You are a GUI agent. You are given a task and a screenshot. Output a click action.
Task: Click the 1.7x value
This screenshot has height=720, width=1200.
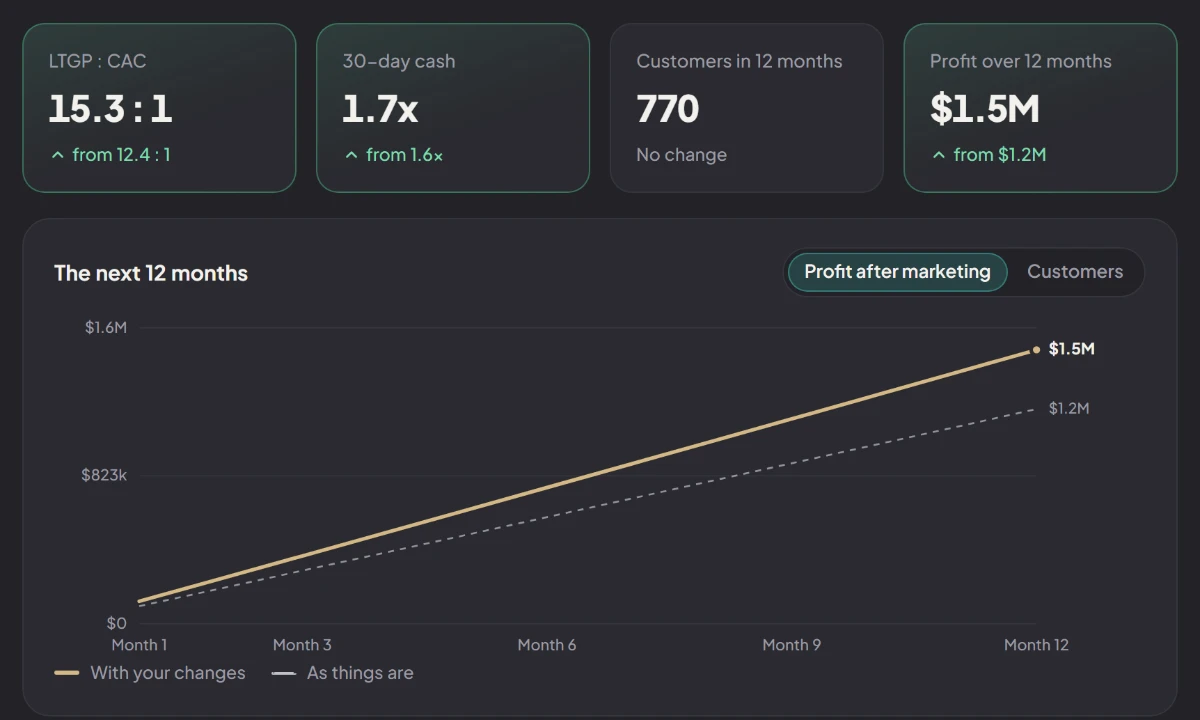click(380, 109)
